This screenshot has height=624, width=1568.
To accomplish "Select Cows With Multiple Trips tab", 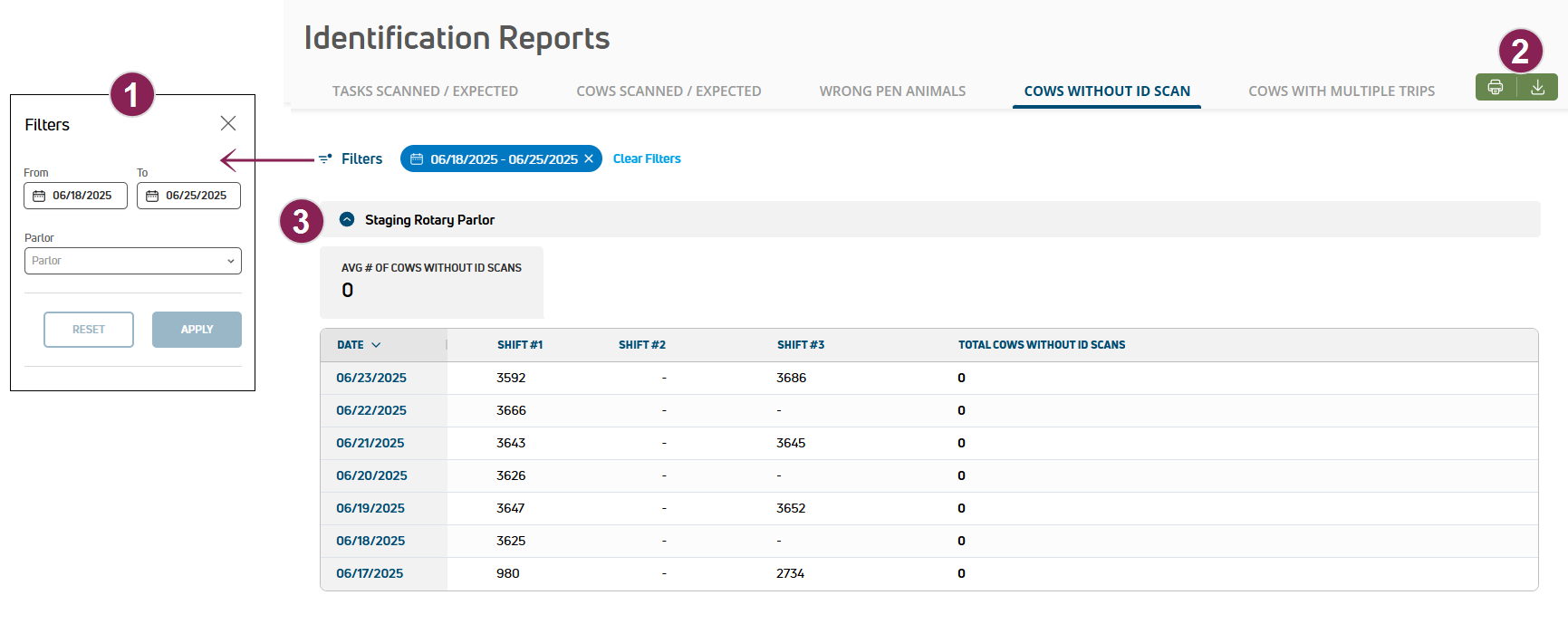I will click(x=1341, y=91).
